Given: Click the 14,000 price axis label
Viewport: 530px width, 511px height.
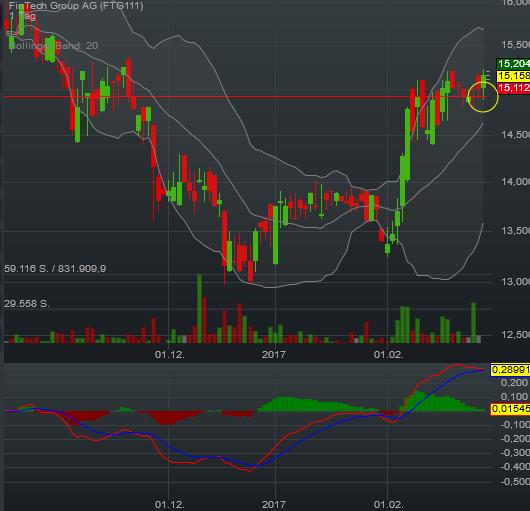Looking at the screenshot, I should 515,182.
